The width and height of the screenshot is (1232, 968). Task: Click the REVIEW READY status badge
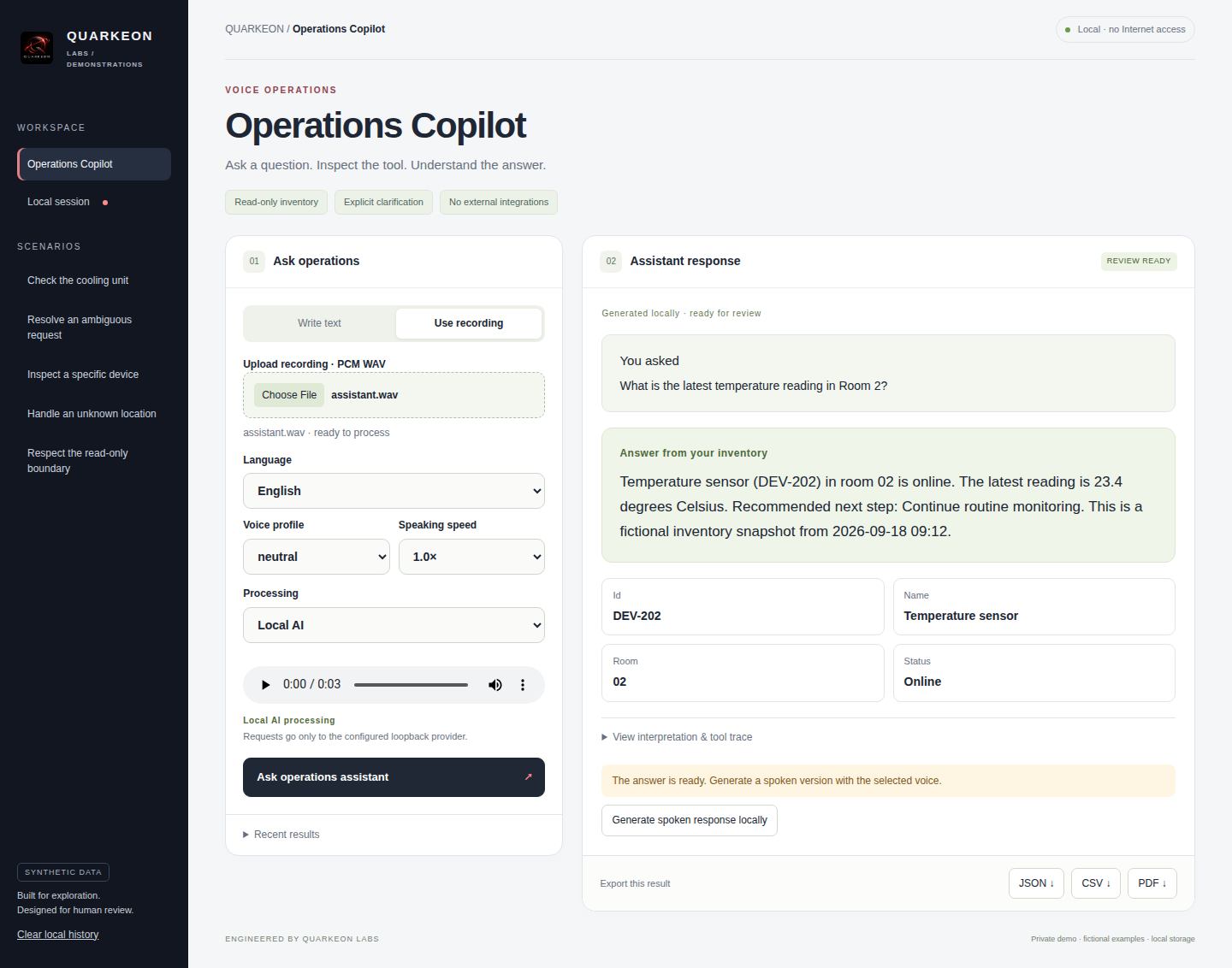(x=1139, y=262)
